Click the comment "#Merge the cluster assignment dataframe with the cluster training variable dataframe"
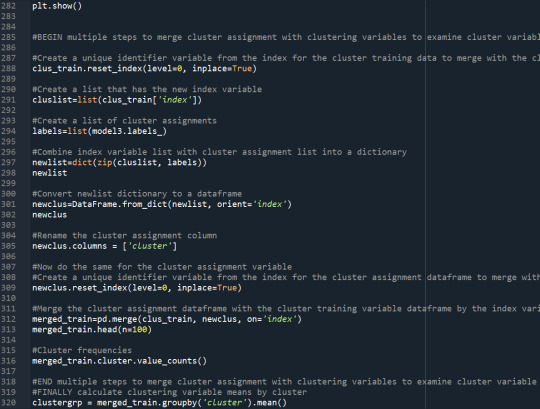Viewport: 540px width, 409px height. (242, 309)
